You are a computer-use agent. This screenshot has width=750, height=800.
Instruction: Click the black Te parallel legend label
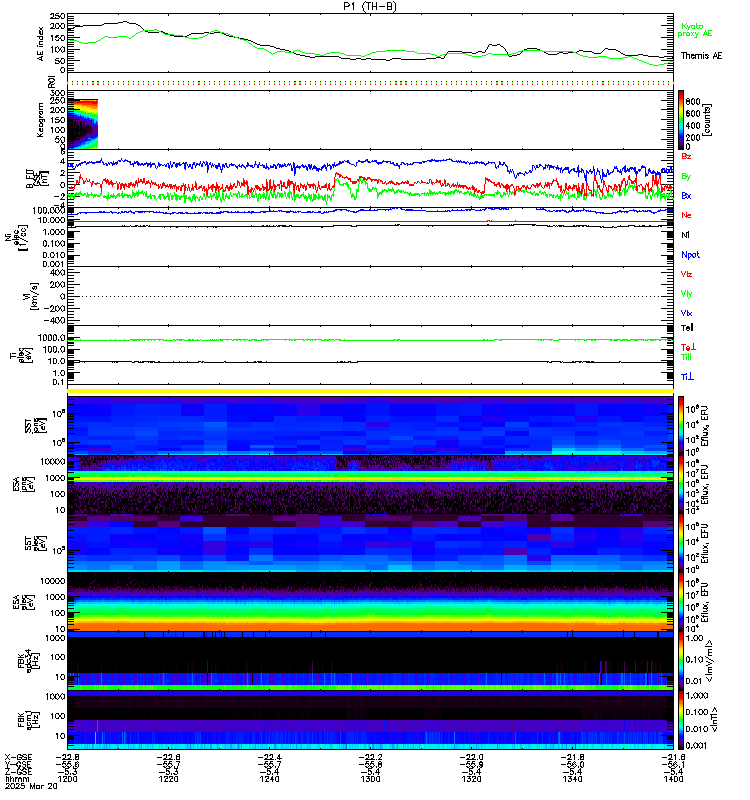click(x=687, y=328)
